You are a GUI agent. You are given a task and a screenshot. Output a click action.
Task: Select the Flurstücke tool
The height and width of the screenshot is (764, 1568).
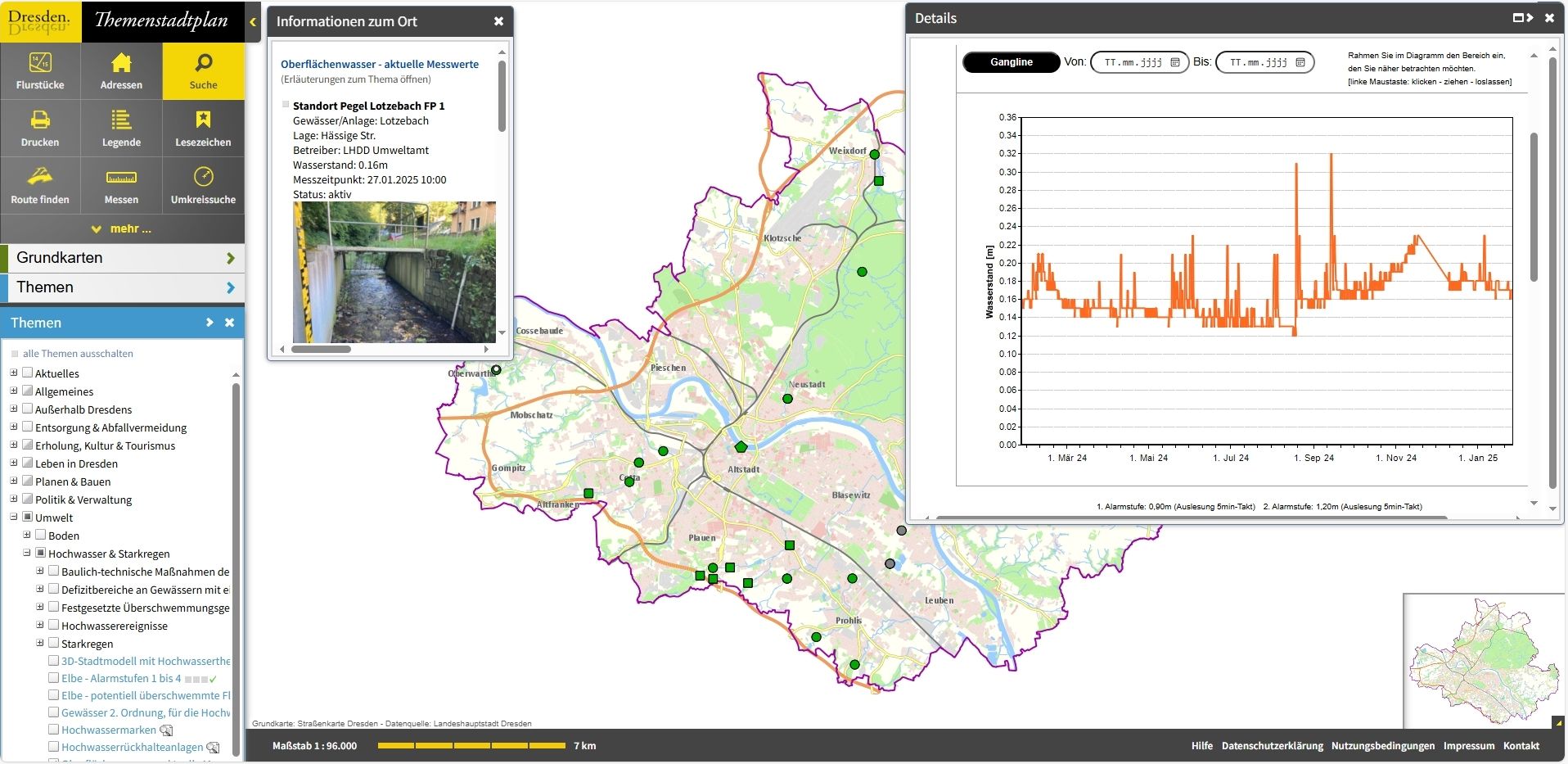[39, 71]
